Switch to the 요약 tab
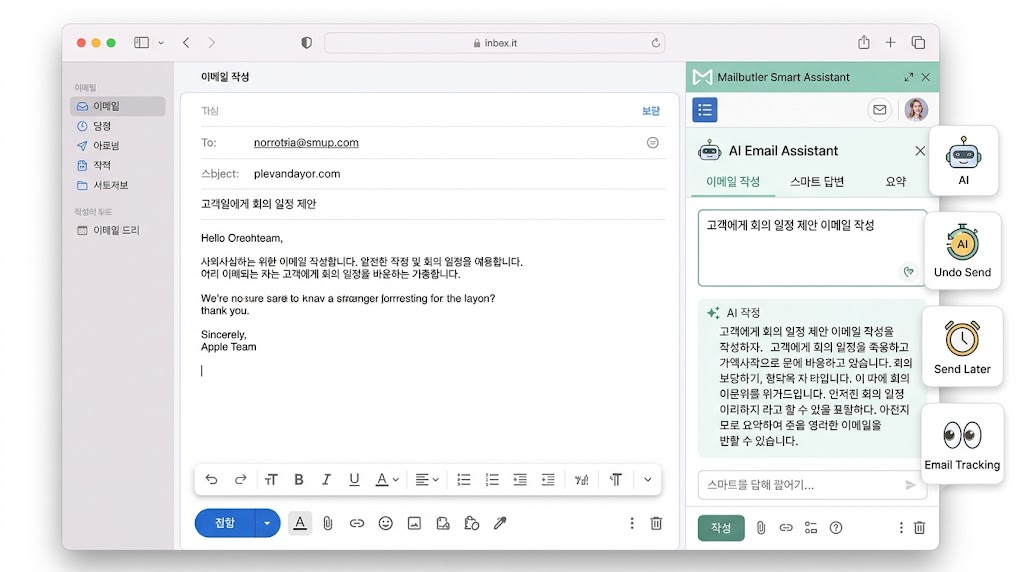Screen dimensions: 1024x572 pyautogui.click(x=895, y=182)
